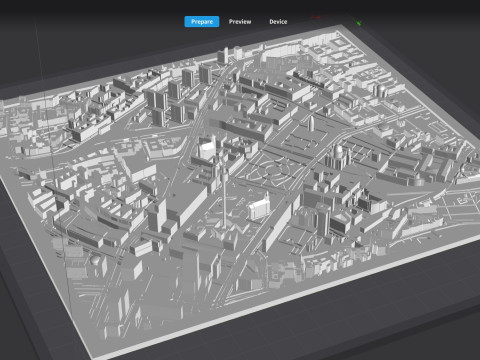The width and height of the screenshot is (480, 360).
Task: Open the Preview tab
Action: (240, 22)
